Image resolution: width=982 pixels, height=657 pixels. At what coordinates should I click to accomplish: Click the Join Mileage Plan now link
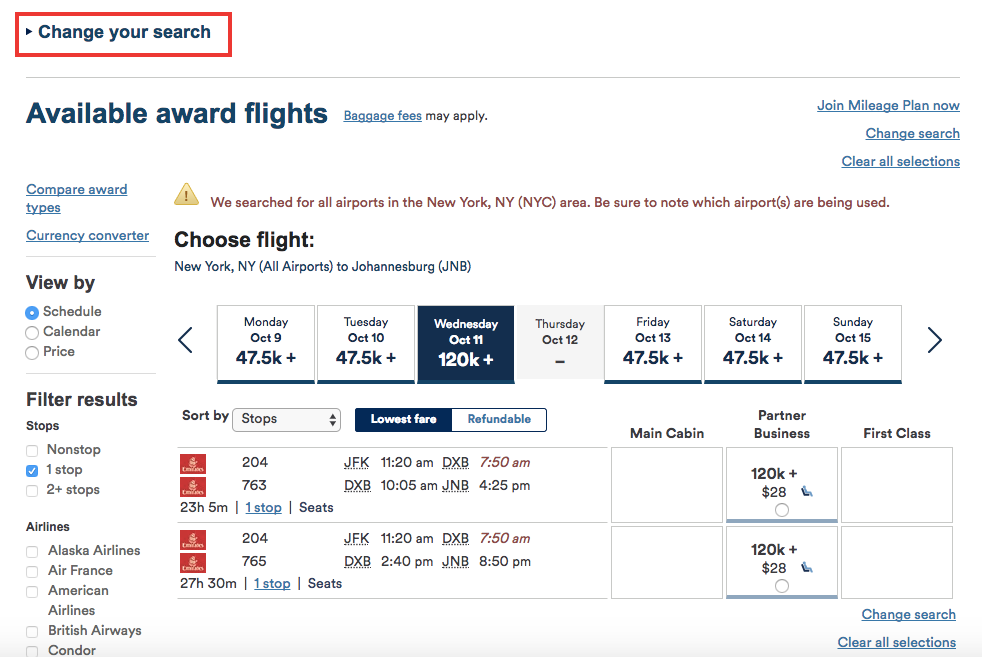888,106
